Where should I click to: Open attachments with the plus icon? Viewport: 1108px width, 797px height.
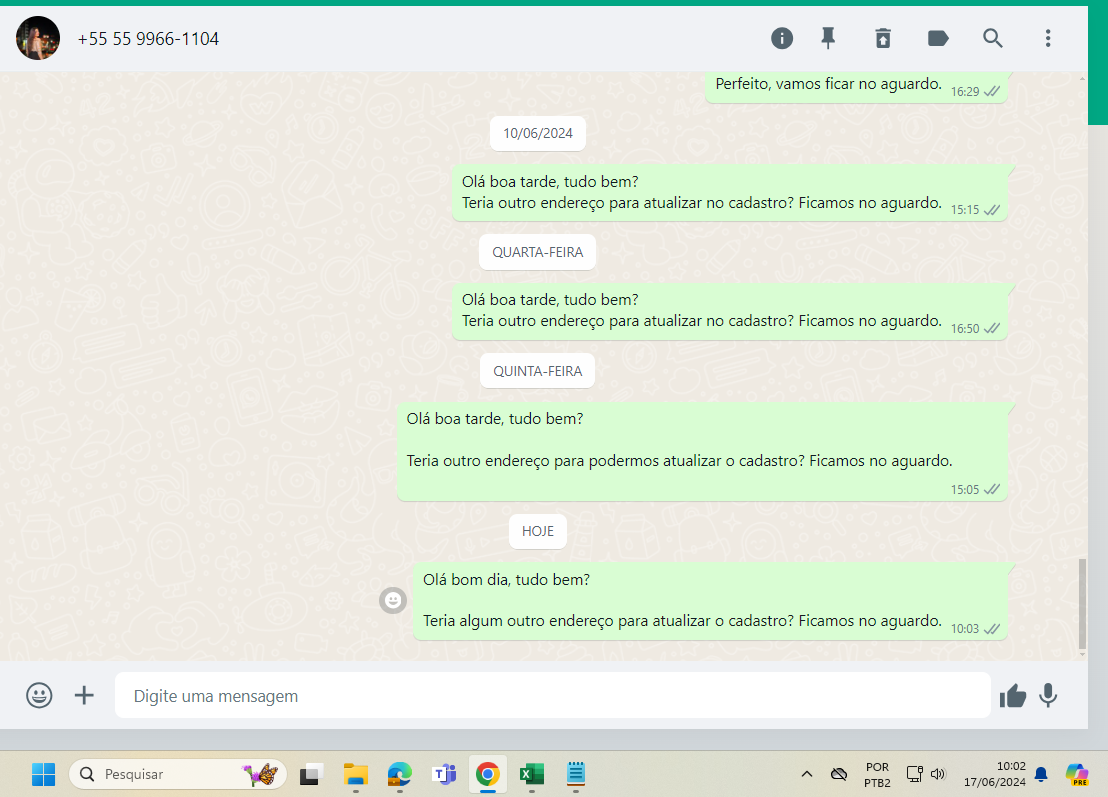(x=84, y=695)
